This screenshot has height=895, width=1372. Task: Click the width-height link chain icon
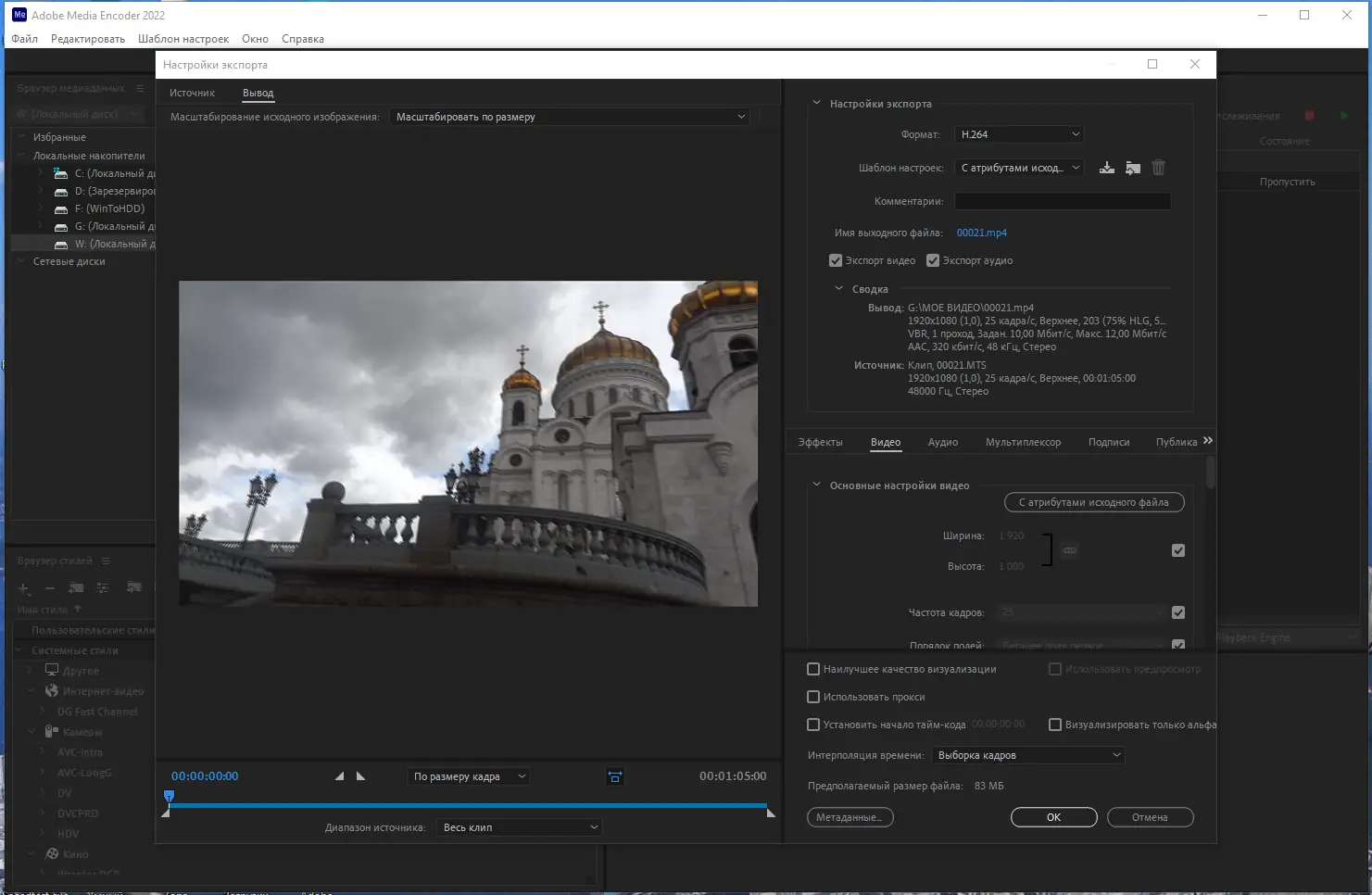tap(1070, 550)
